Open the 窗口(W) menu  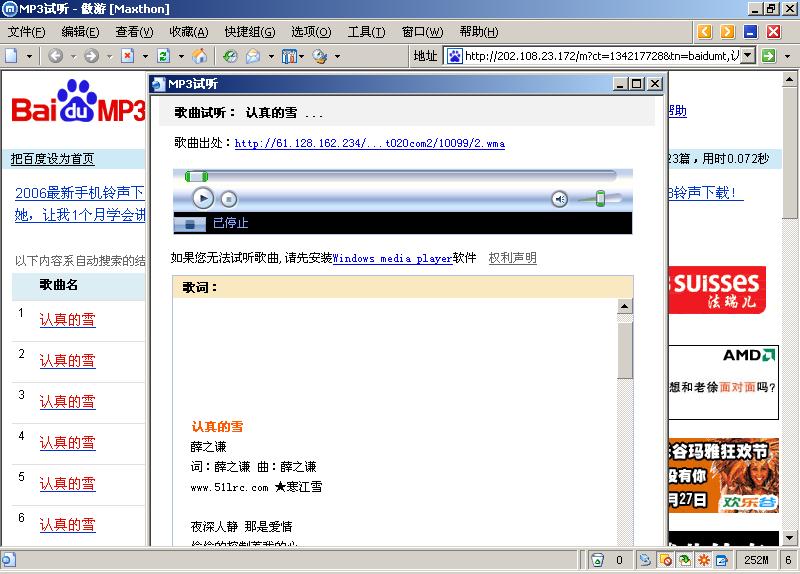pos(422,32)
